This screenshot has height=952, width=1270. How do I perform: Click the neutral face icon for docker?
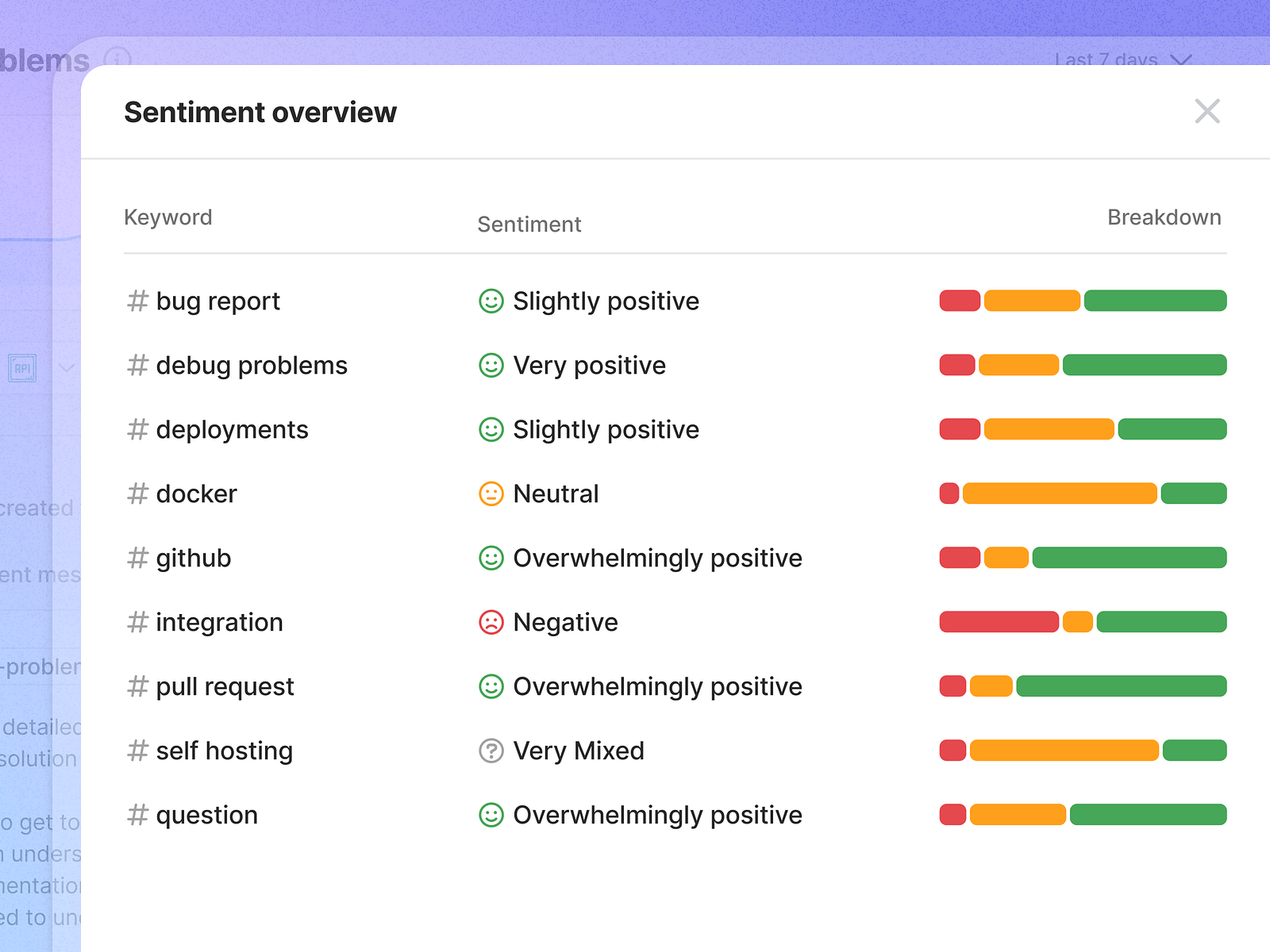(491, 493)
